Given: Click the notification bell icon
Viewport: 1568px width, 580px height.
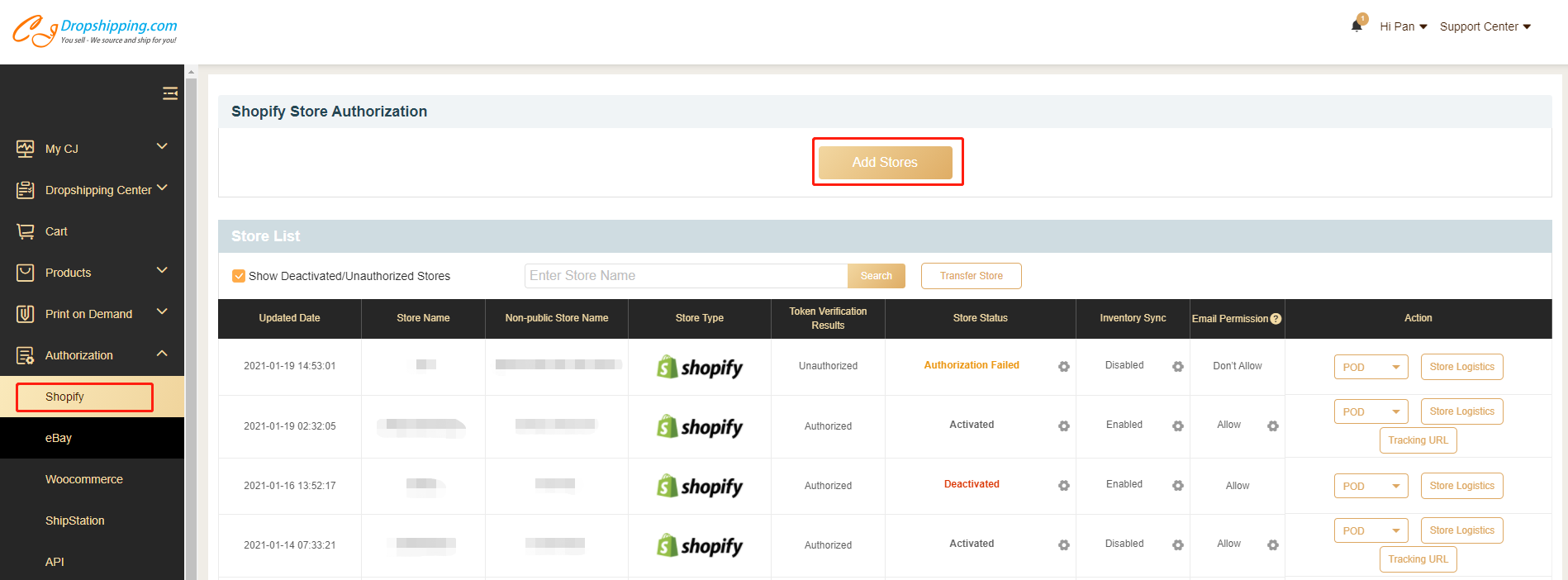Looking at the screenshot, I should [1356, 26].
